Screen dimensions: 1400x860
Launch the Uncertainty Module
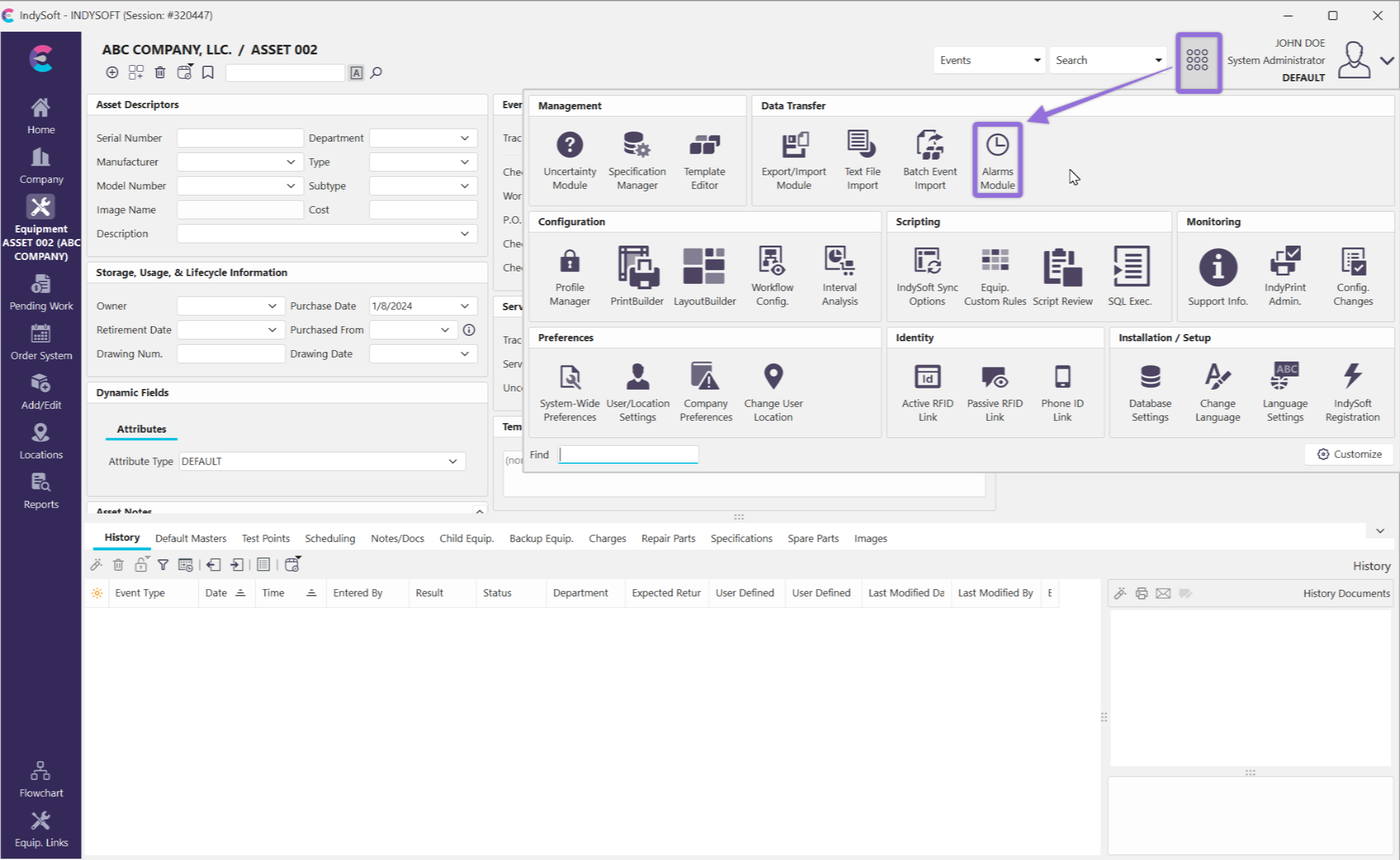pos(569,160)
